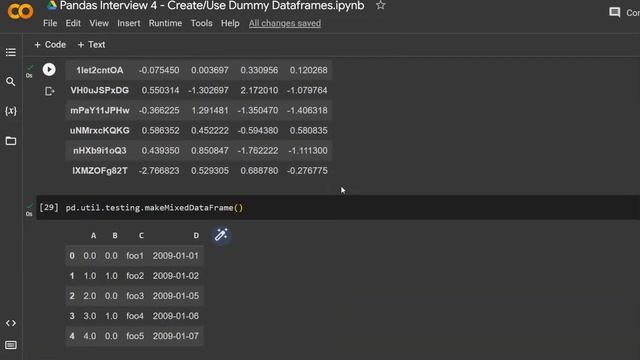The width and height of the screenshot is (640, 360).
Task: Click the Google Drive icon beside notebook title
Action: pyautogui.click(x=51, y=5)
